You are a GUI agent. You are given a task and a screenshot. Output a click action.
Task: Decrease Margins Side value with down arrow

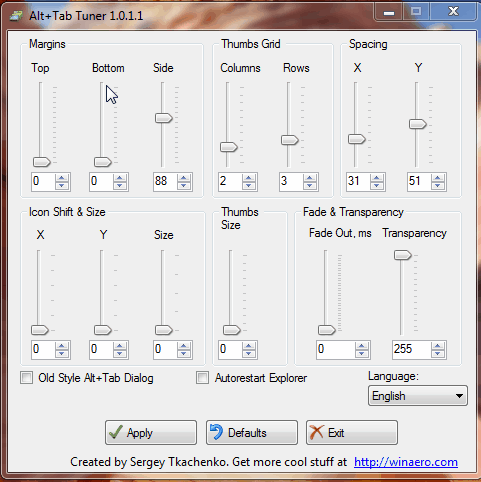184,186
